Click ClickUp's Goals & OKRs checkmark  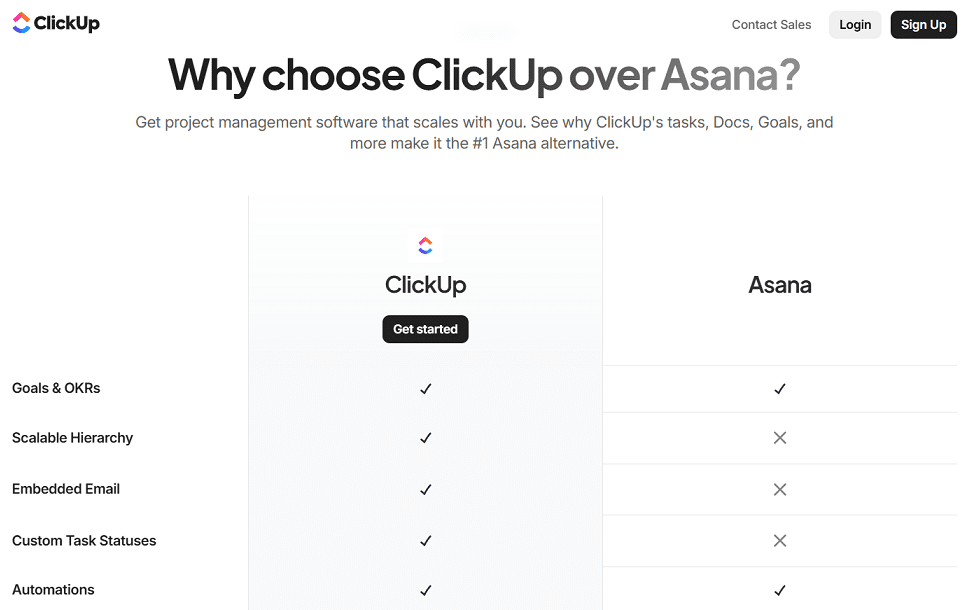coord(425,389)
